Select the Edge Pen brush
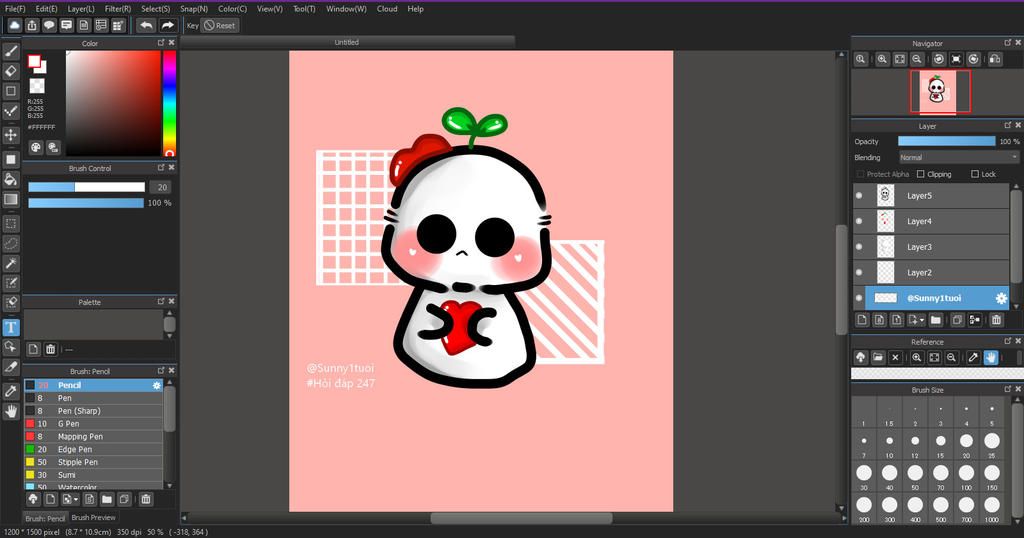 93,449
